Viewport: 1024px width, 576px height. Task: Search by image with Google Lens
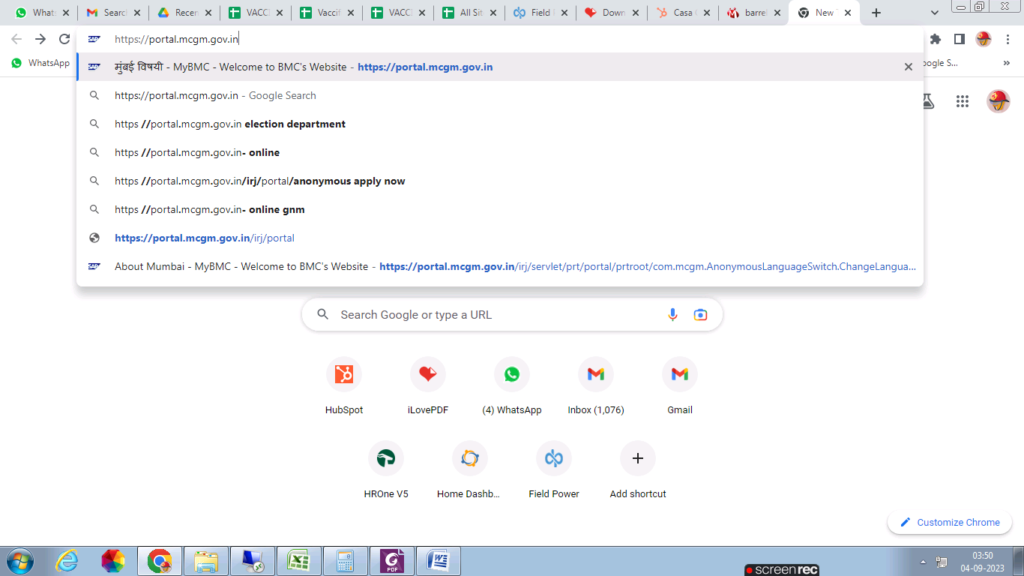tap(700, 314)
